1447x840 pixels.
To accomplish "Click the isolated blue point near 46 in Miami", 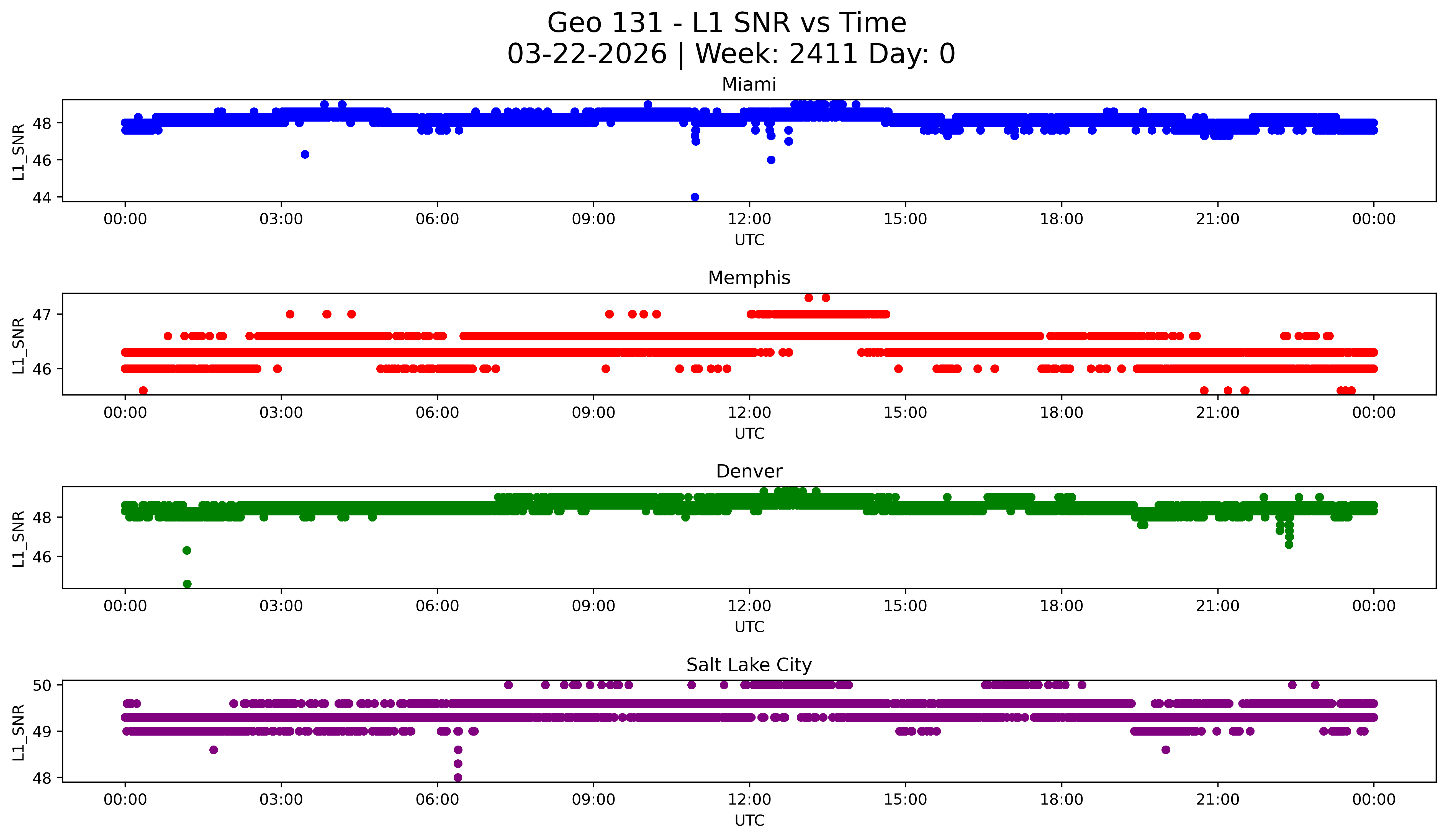I will tap(305, 155).
